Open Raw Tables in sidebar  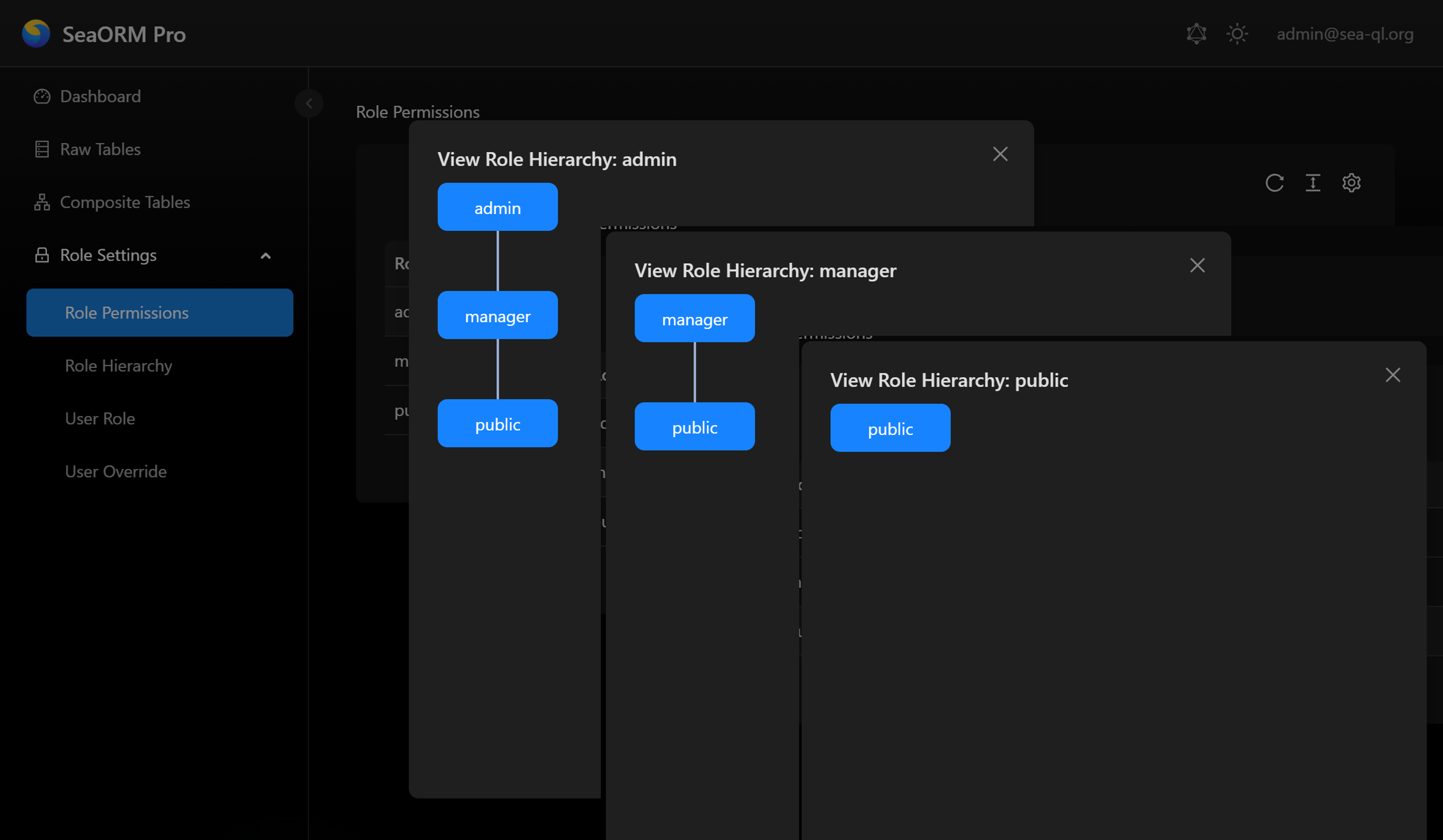pos(100,150)
